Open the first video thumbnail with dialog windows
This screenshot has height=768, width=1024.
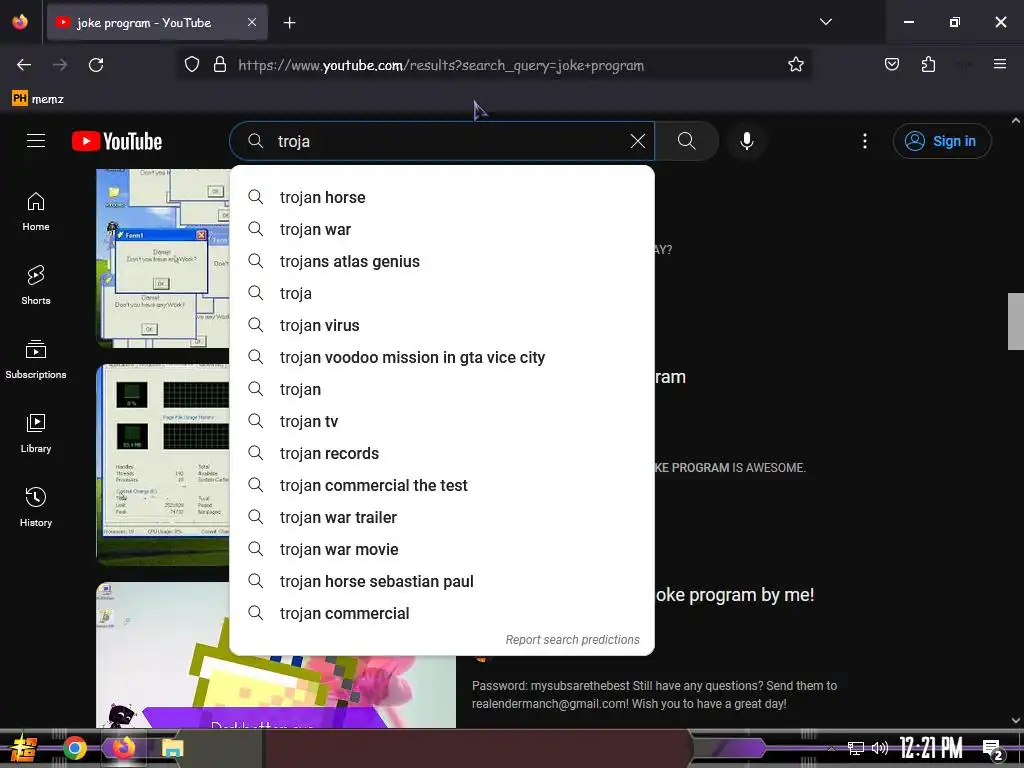point(163,258)
